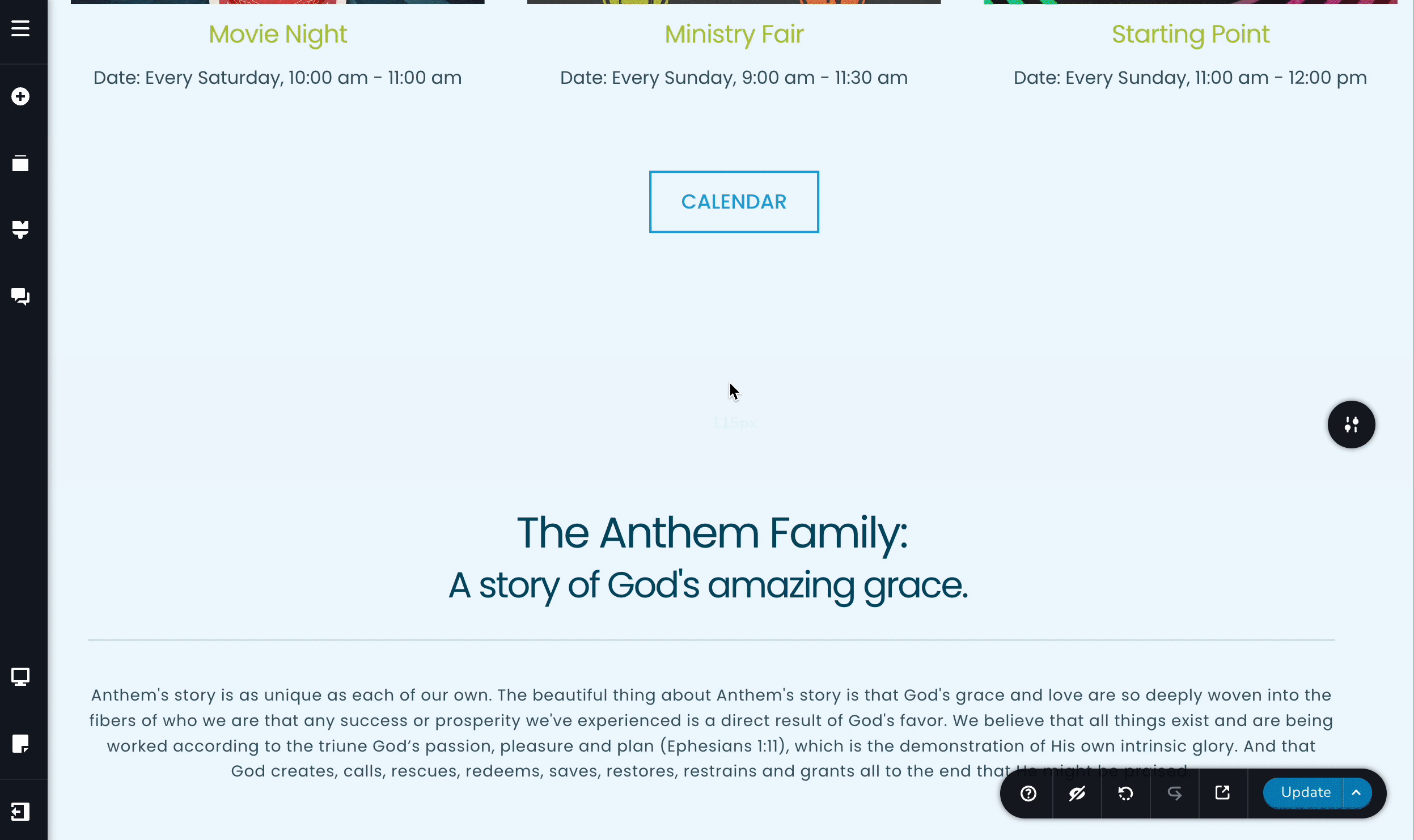Toggle the responsive device preview mode

click(21, 676)
